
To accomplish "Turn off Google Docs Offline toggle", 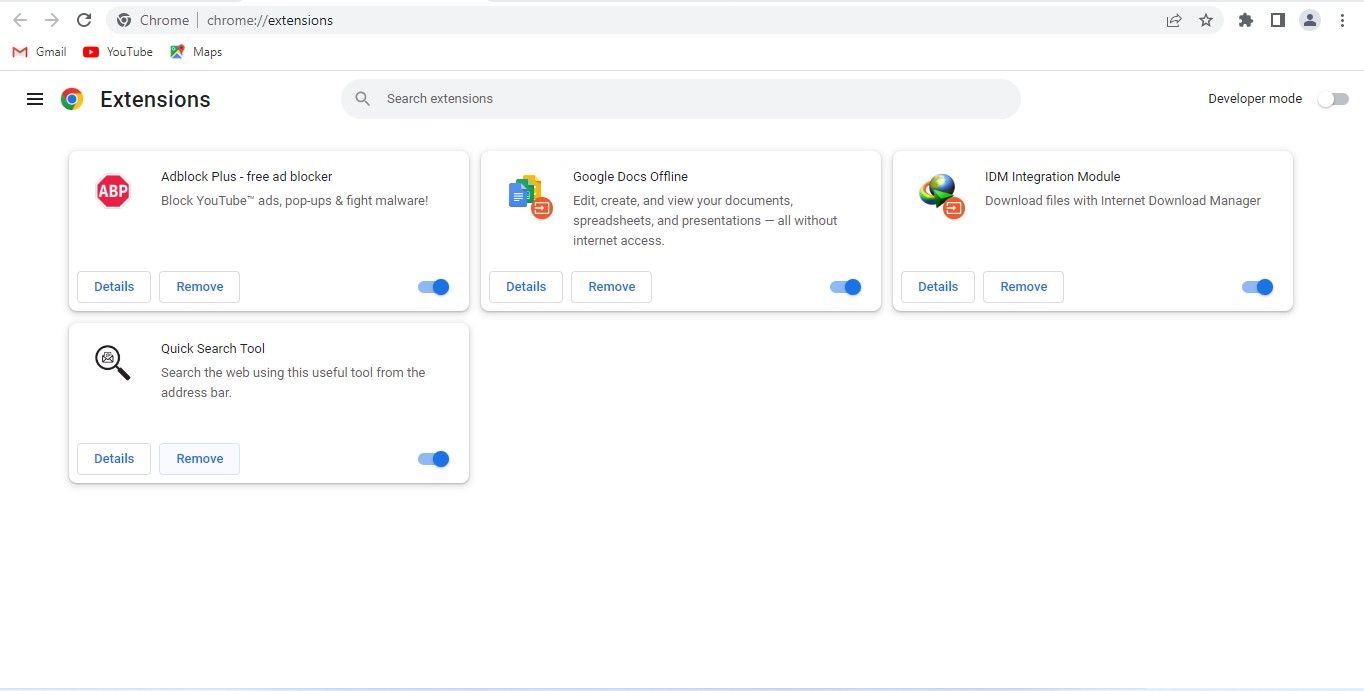I will [x=845, y=286].
